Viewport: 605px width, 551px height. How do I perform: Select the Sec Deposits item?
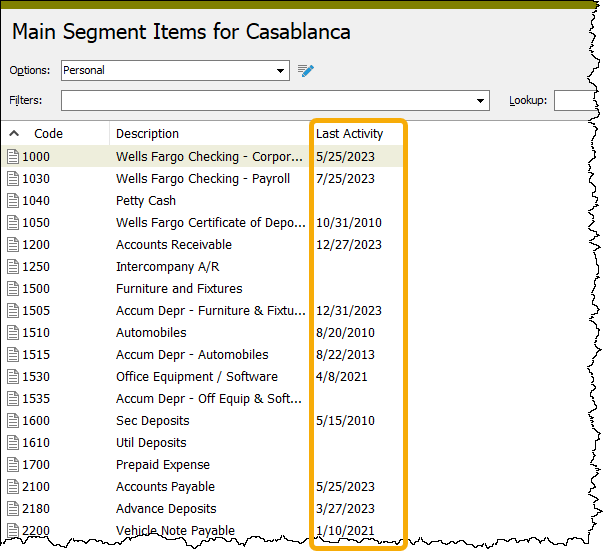pos(152,421)
